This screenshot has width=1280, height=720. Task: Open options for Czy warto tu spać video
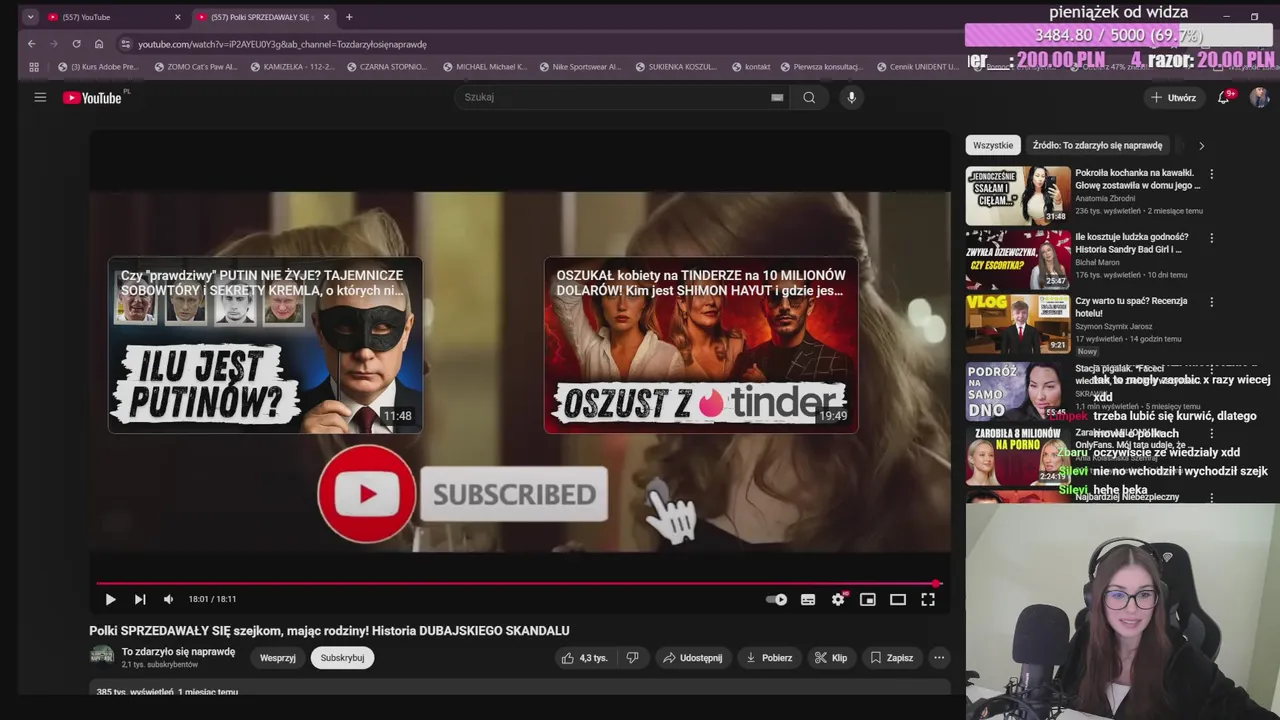tap(1211, 302)
